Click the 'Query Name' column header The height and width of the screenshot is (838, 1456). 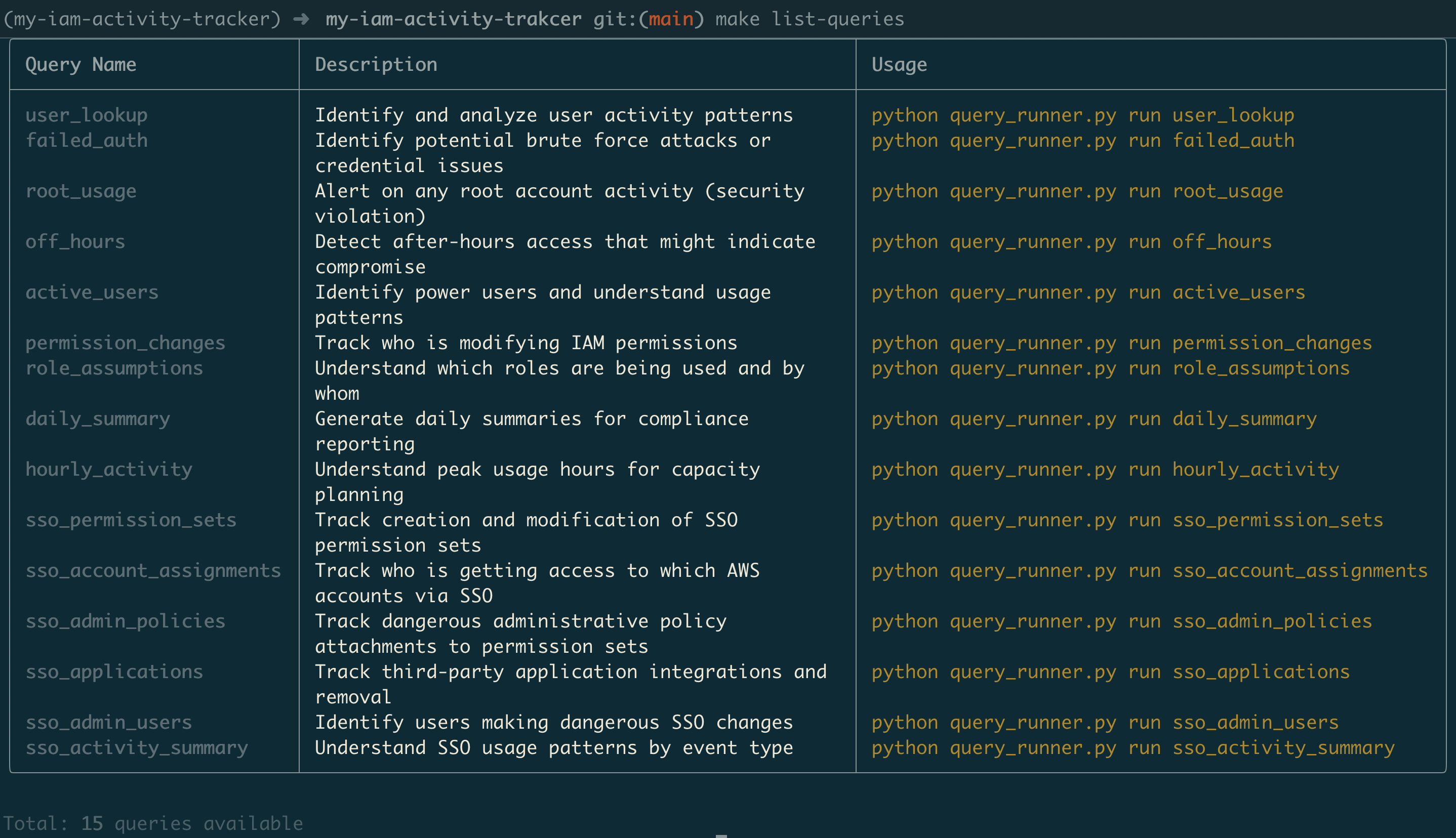[x=80, y=64]
